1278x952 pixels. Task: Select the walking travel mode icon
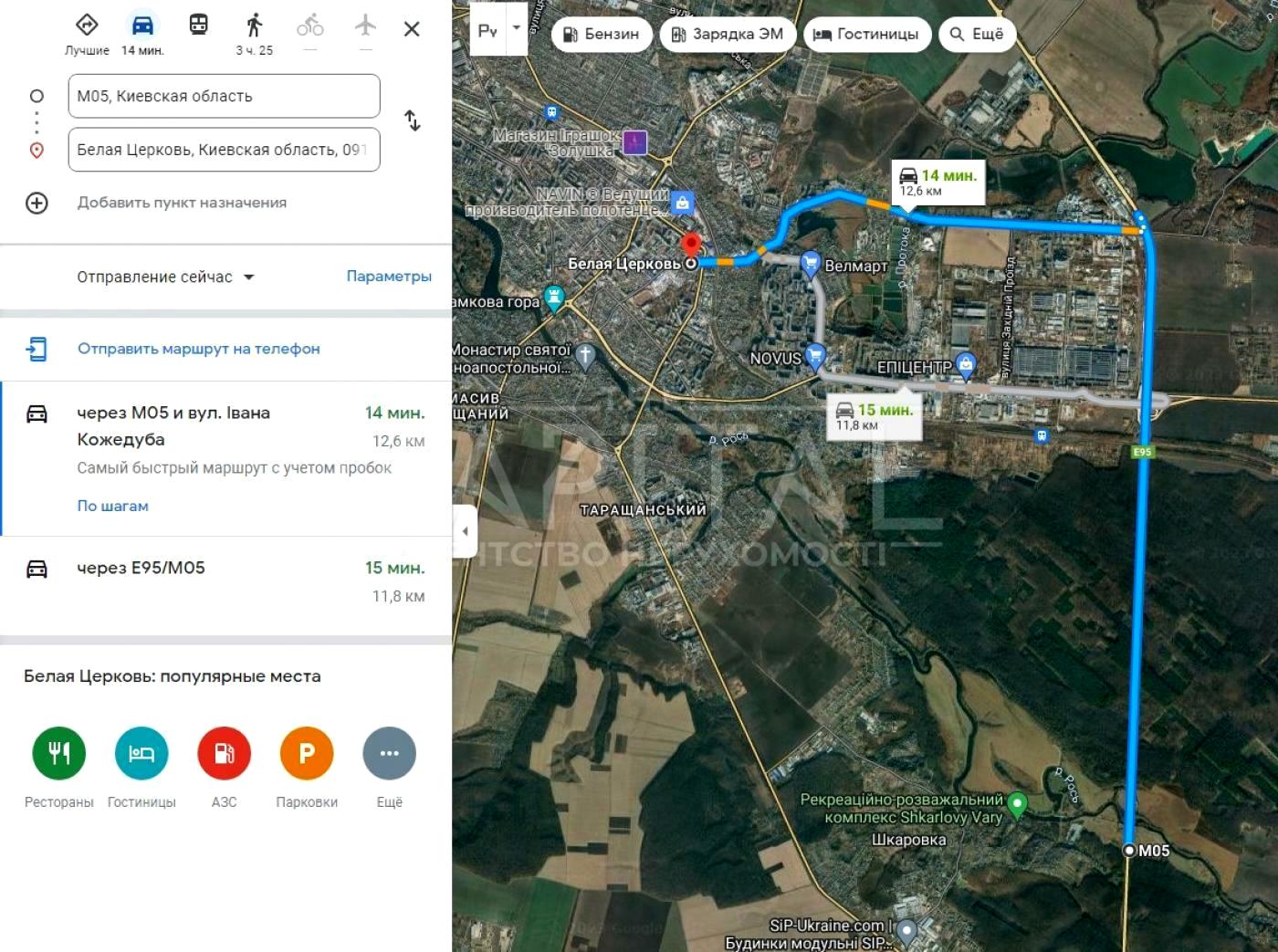click(255, 25)
